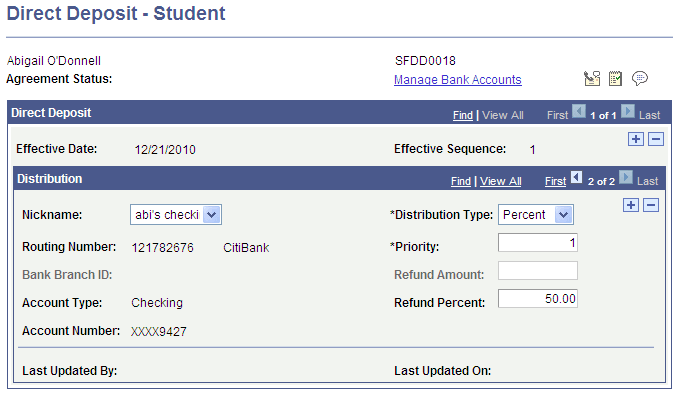677x394 pixels.
Task: Click the routing number 121782676
Action: [x=162, y=248]
